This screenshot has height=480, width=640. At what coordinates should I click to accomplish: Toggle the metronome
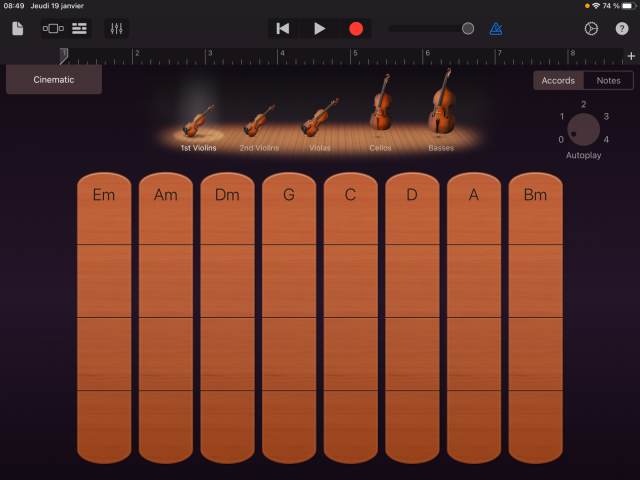(497, 28)
